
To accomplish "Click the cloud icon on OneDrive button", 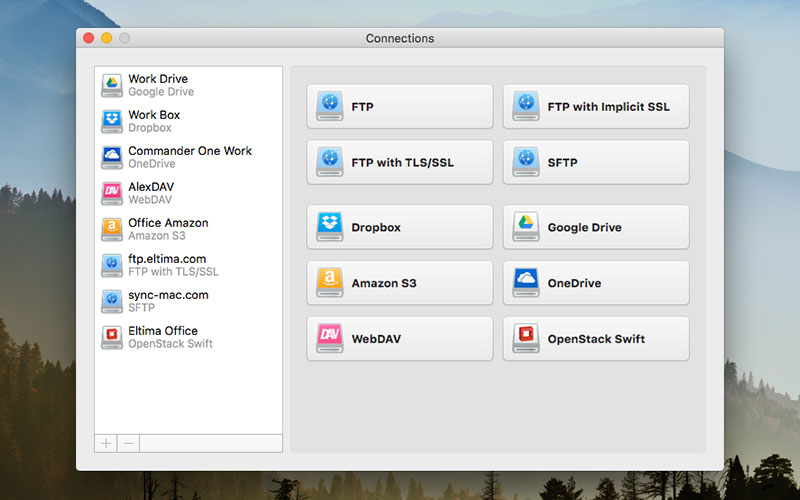I will (x=526, y=283).
